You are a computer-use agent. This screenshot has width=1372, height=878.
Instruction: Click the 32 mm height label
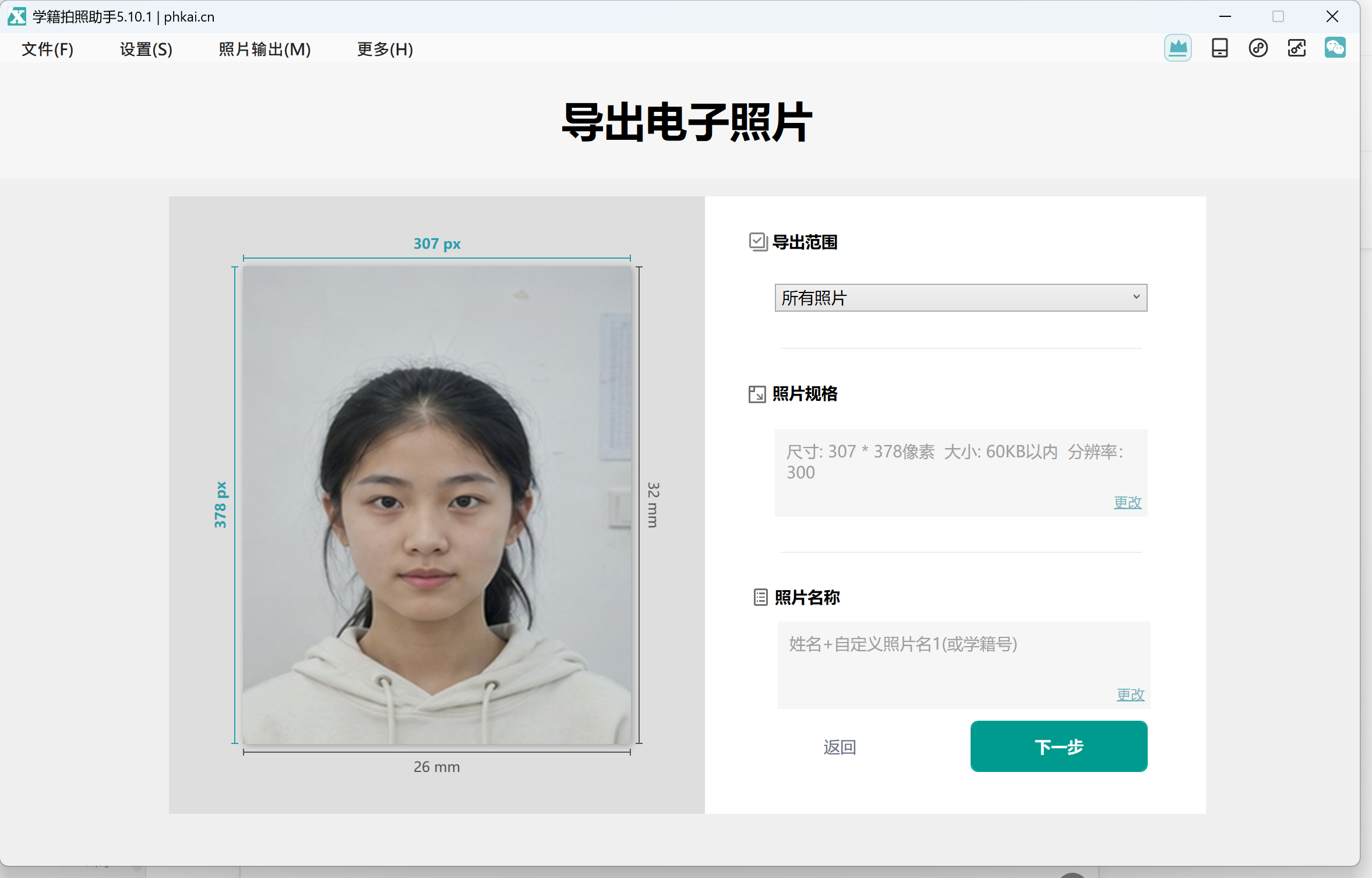click(x=653, y=505)
